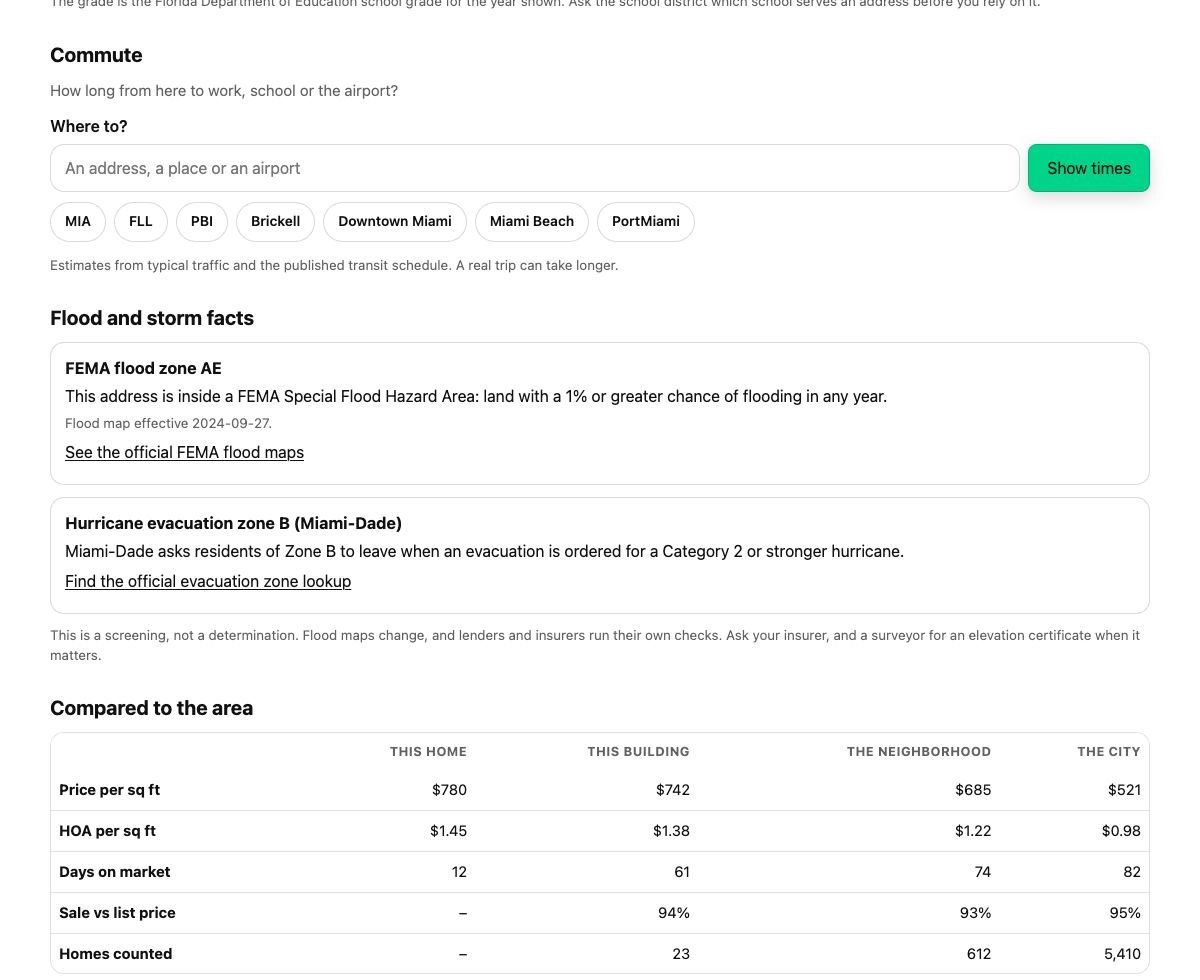Click the THIS BUILDING column header
The height and width of the screenshot is (980, 1200).
click(x=639, y=752)
